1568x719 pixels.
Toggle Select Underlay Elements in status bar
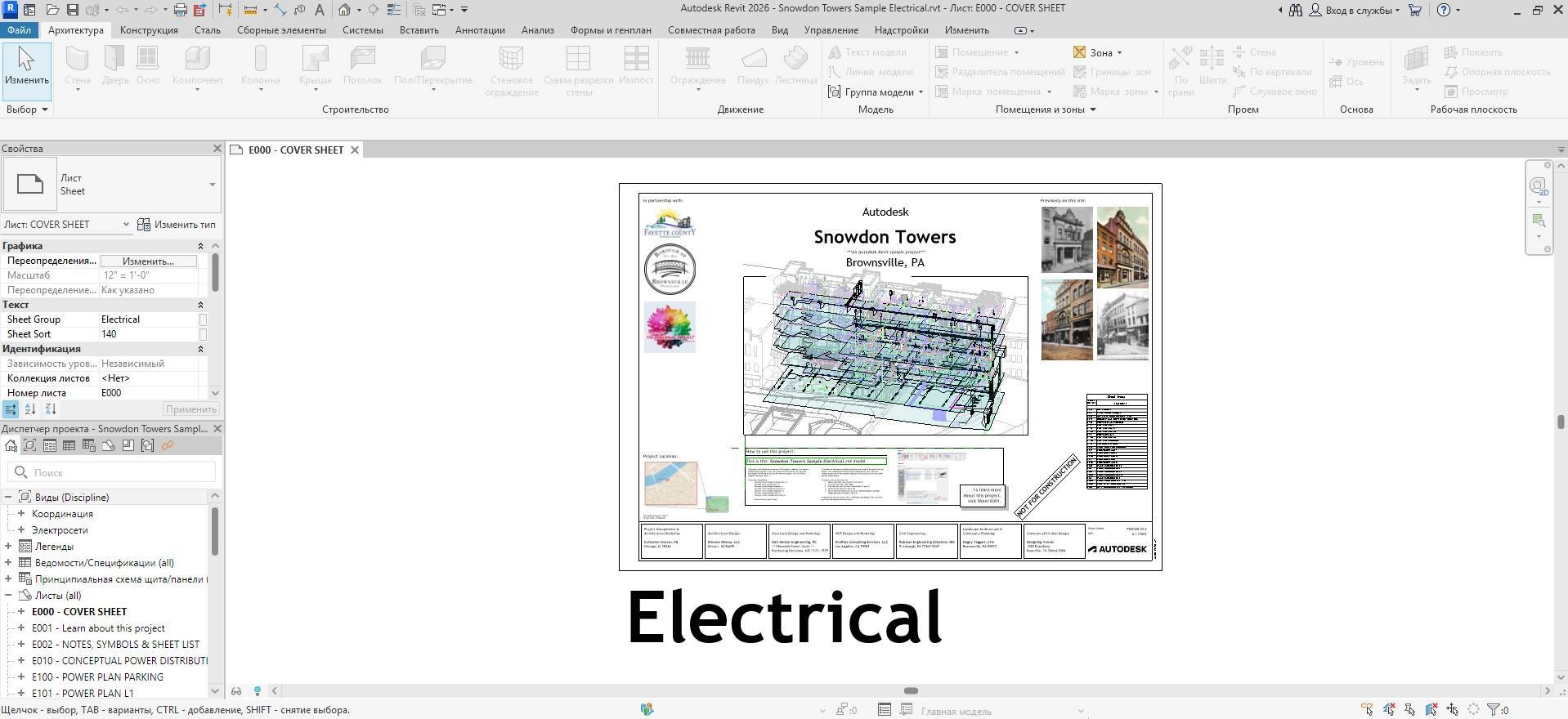tap(1388, 710)
